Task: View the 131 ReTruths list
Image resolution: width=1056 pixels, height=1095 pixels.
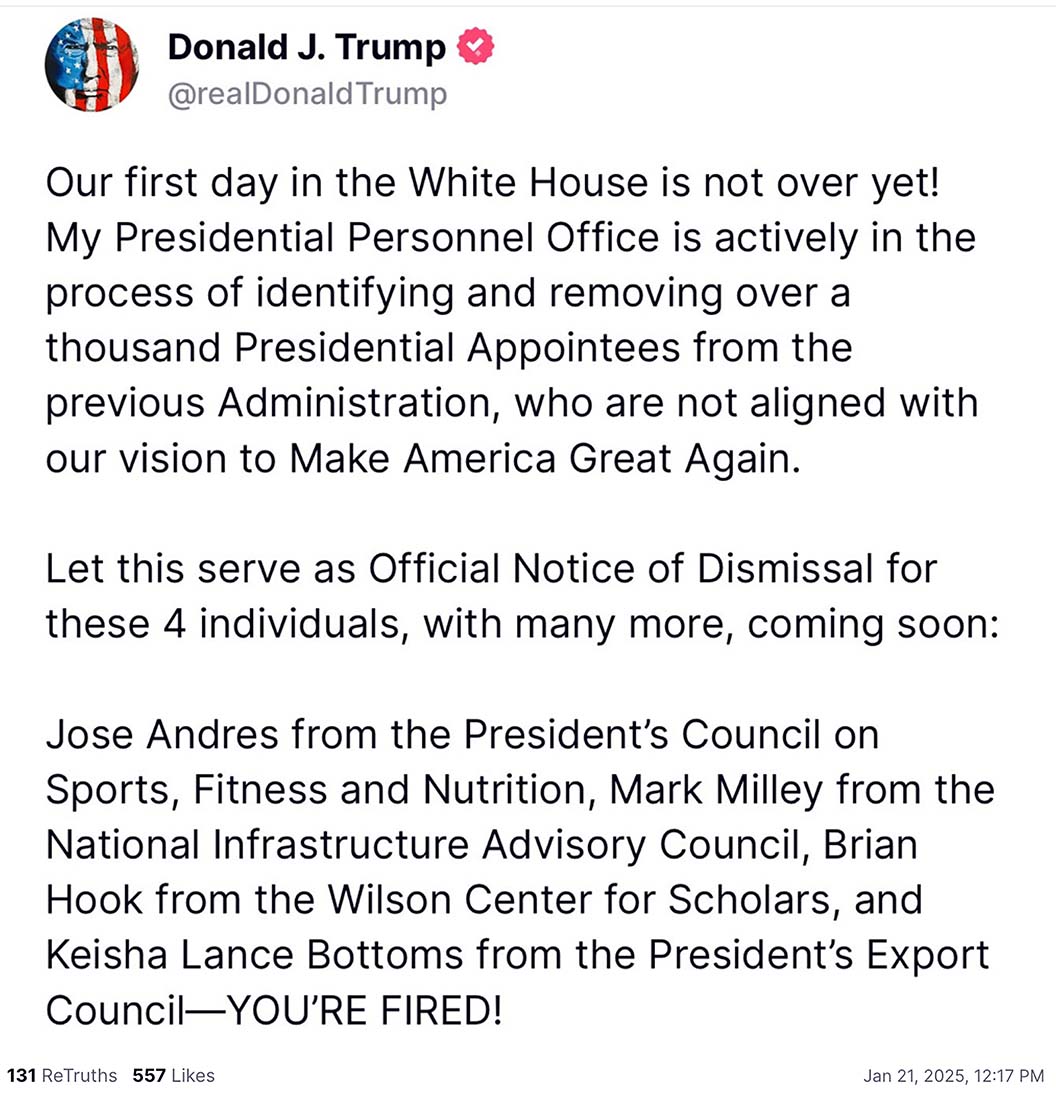Action: point(61,1075)
